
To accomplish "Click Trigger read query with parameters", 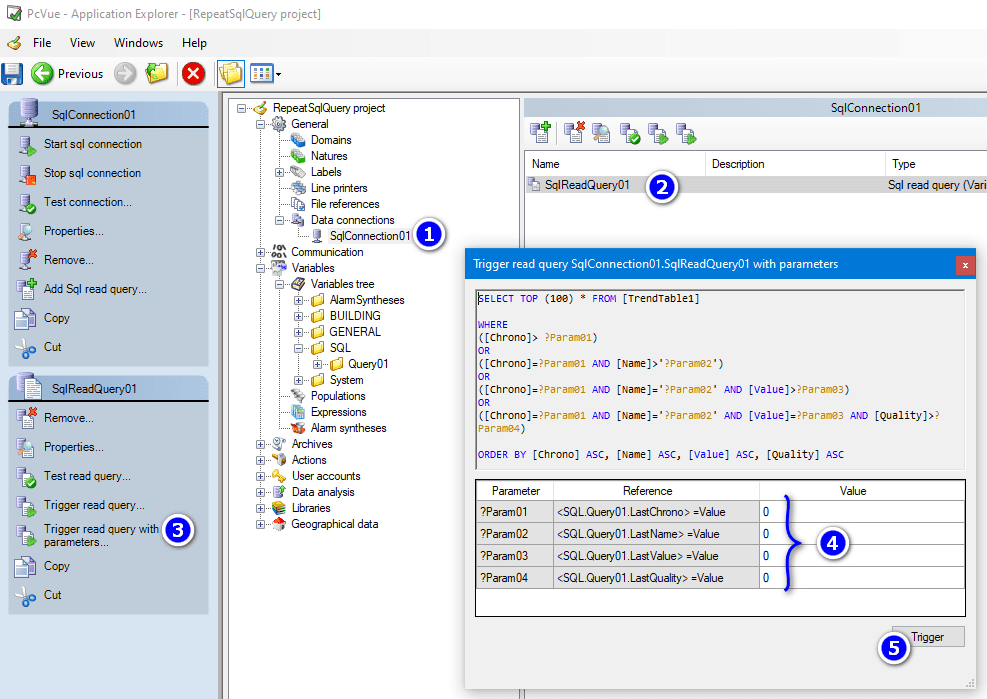I will pyautogui.click(x=100, y=535).
